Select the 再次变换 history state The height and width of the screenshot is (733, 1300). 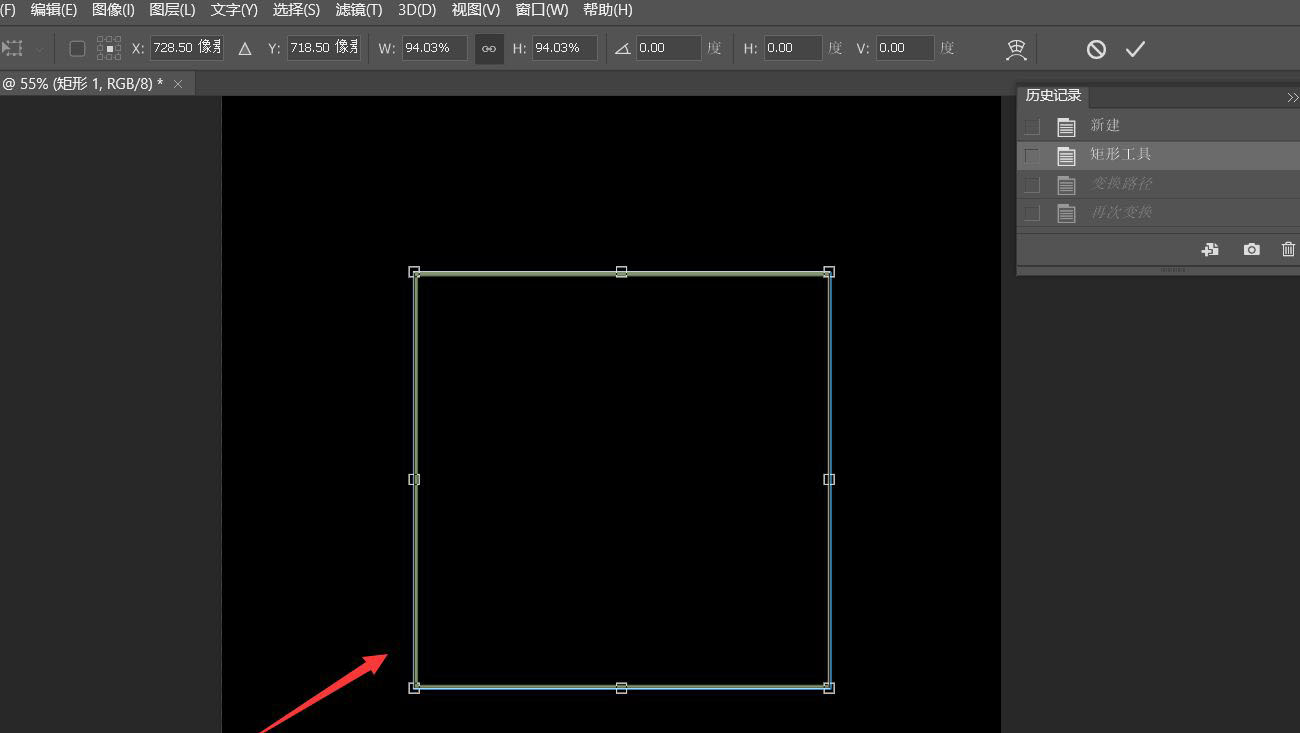click(1159, 213)
